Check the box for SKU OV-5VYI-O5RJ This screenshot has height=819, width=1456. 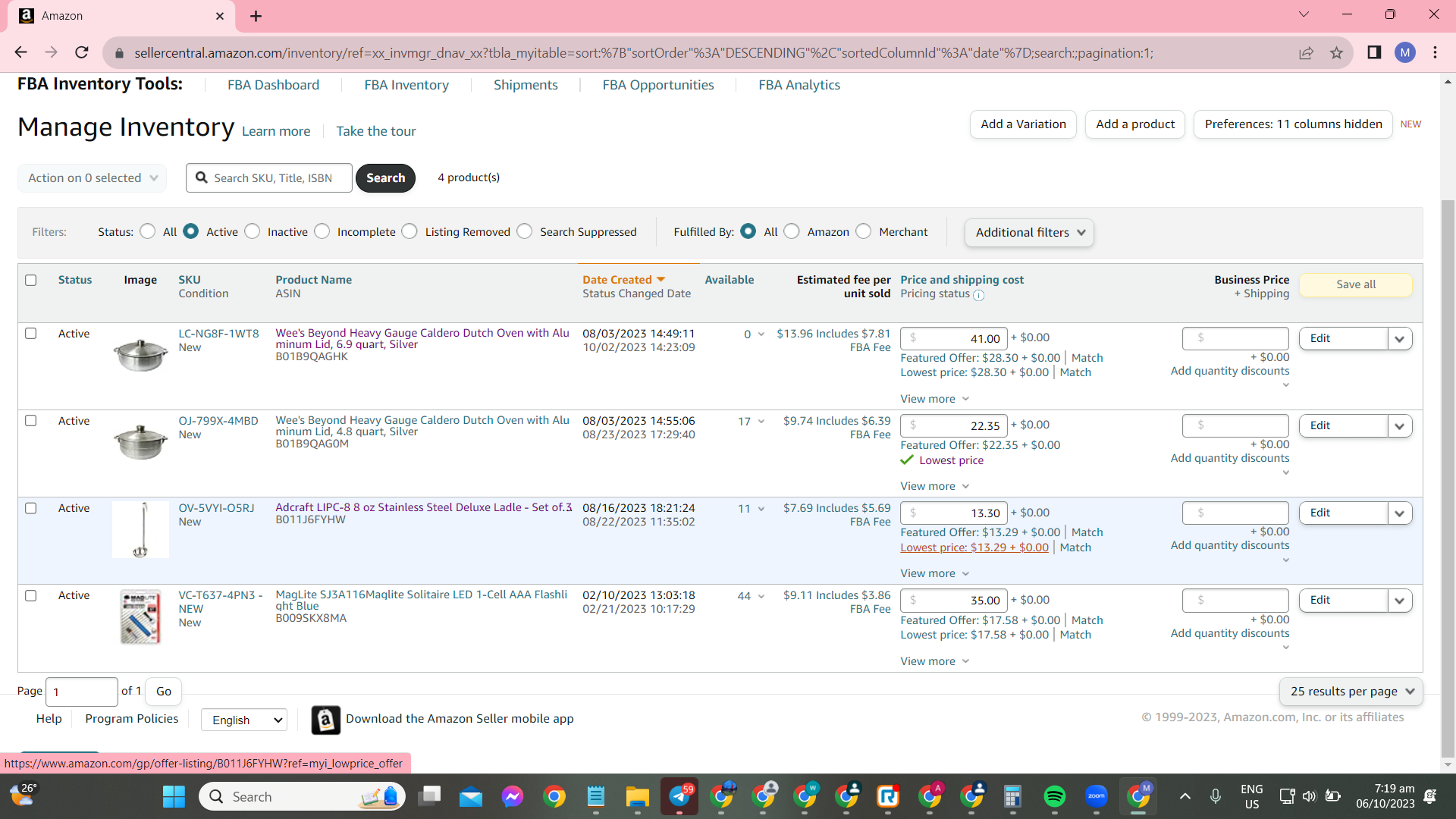pos(31,508)
